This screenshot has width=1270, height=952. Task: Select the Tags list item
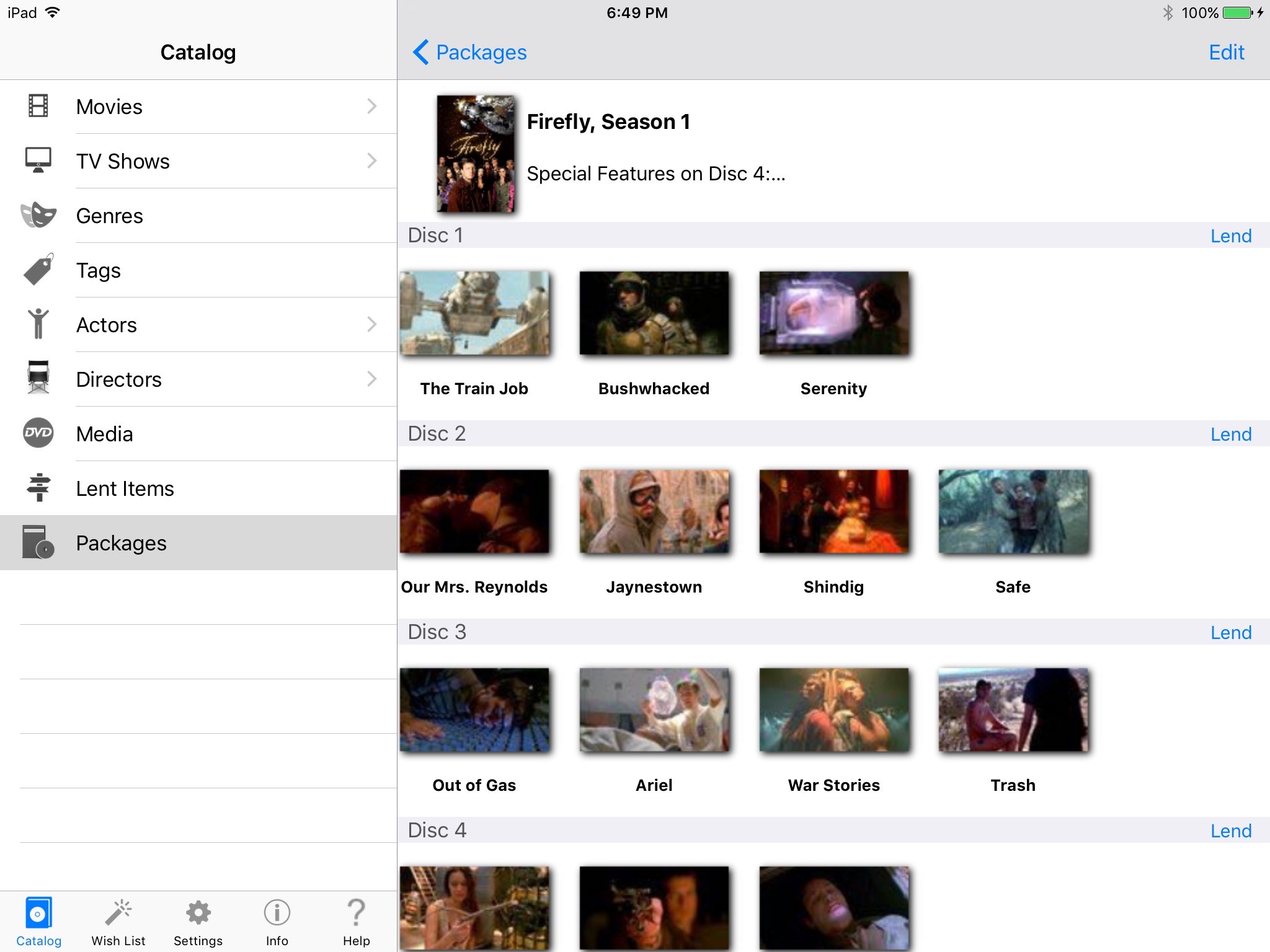pyautogui.click(x=198, y=270)
